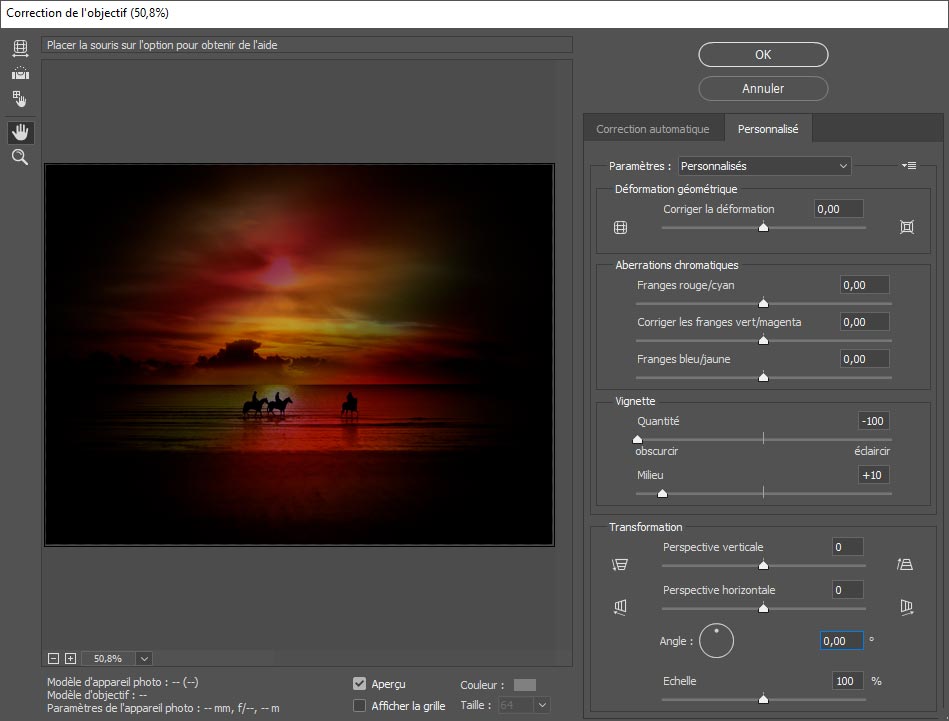Click the zoom out minus button
Screen dimensions: 949x721
(x=54, y=658)
